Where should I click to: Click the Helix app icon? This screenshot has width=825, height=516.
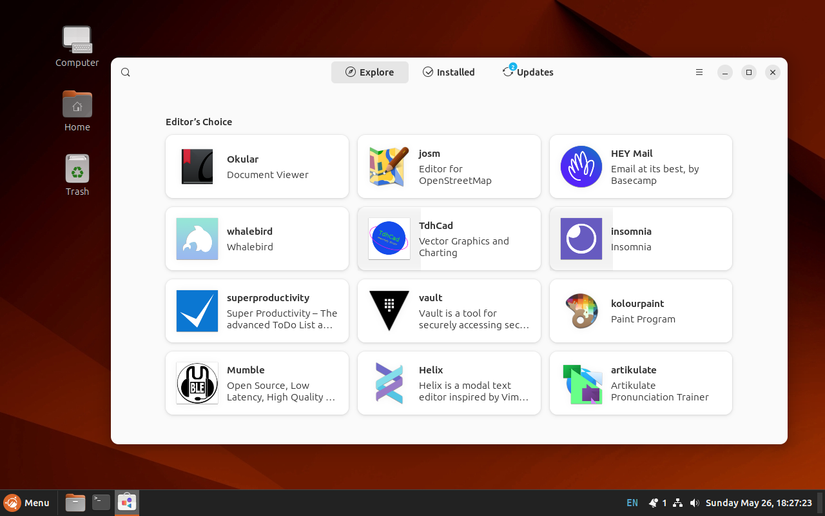point(389,383)
